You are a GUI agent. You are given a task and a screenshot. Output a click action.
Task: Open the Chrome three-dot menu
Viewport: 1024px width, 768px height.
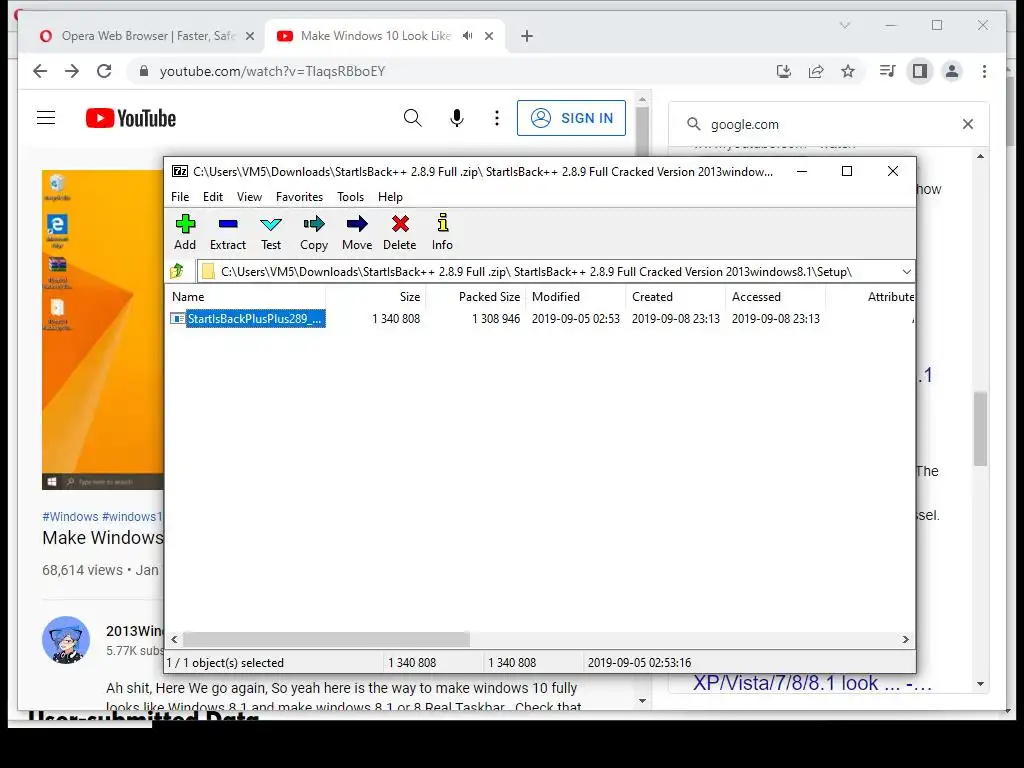pyautogui.click(x=984, y=71)
